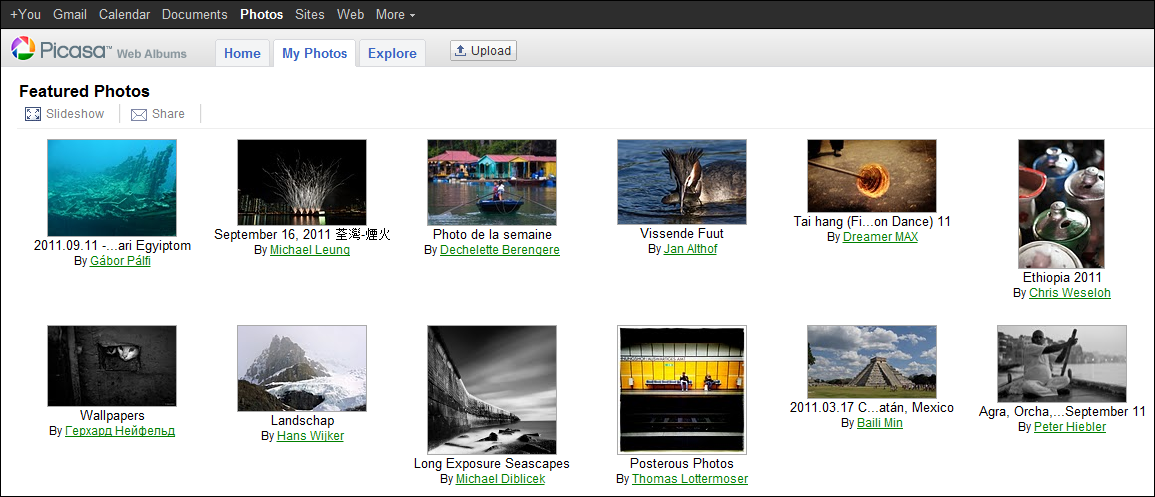The width and height of the screenshot is (1155, 497).
Task: View the Ethiopia 2011 pots thumbnail
Action: click(x=1061, y=204)
